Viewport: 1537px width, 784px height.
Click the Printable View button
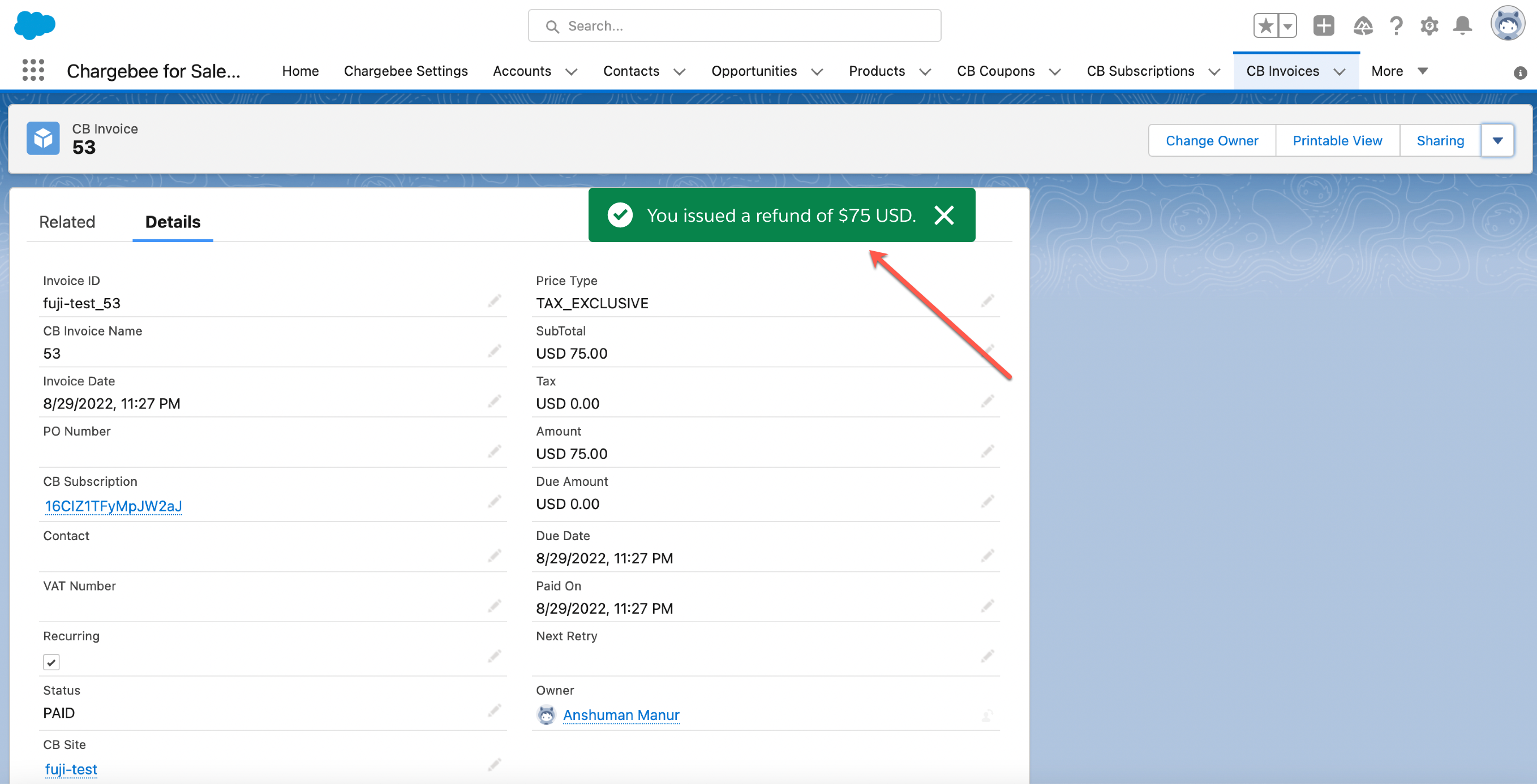tap(1337, 141)
